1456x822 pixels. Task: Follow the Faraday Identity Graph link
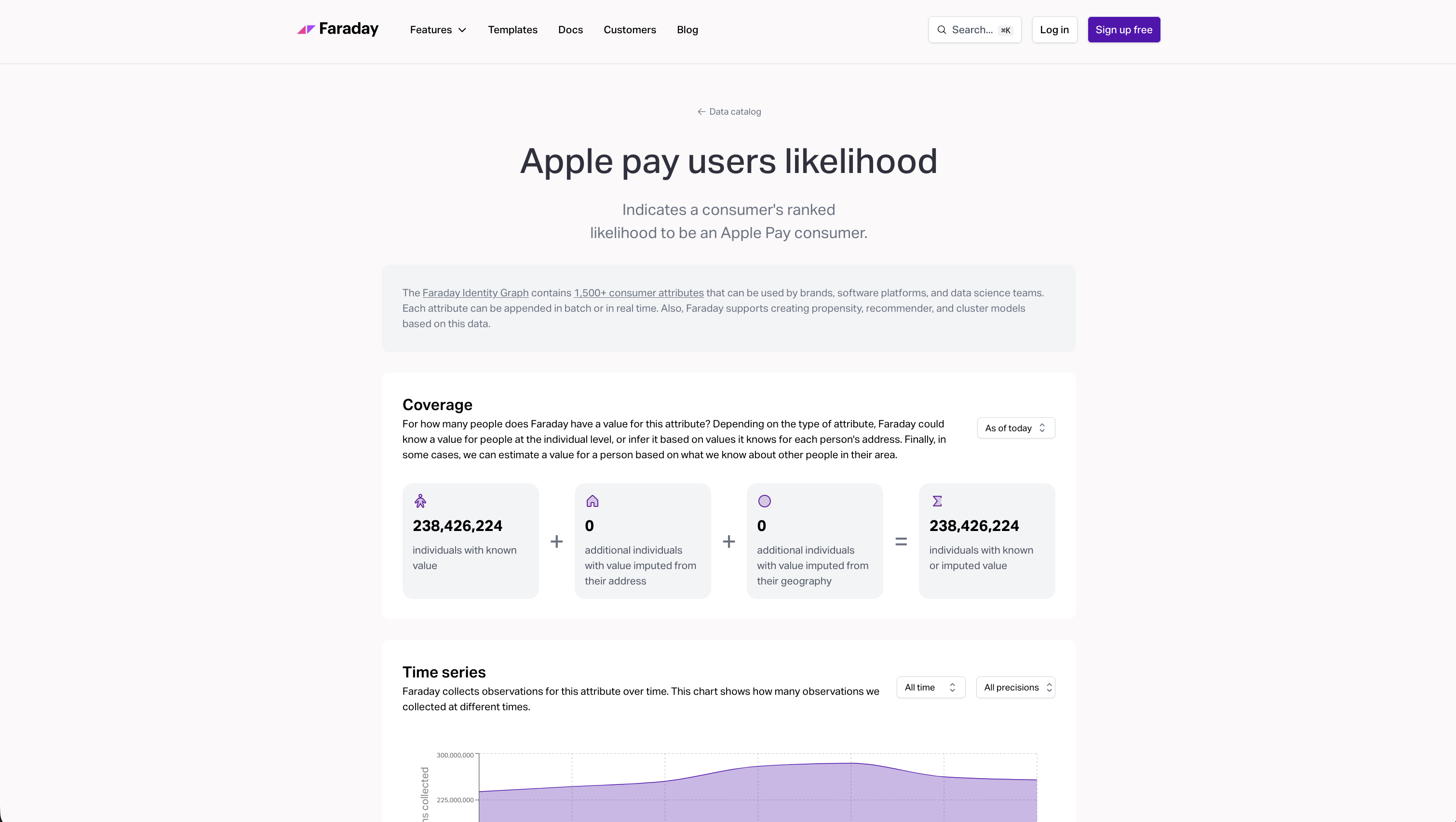(475, 292)
